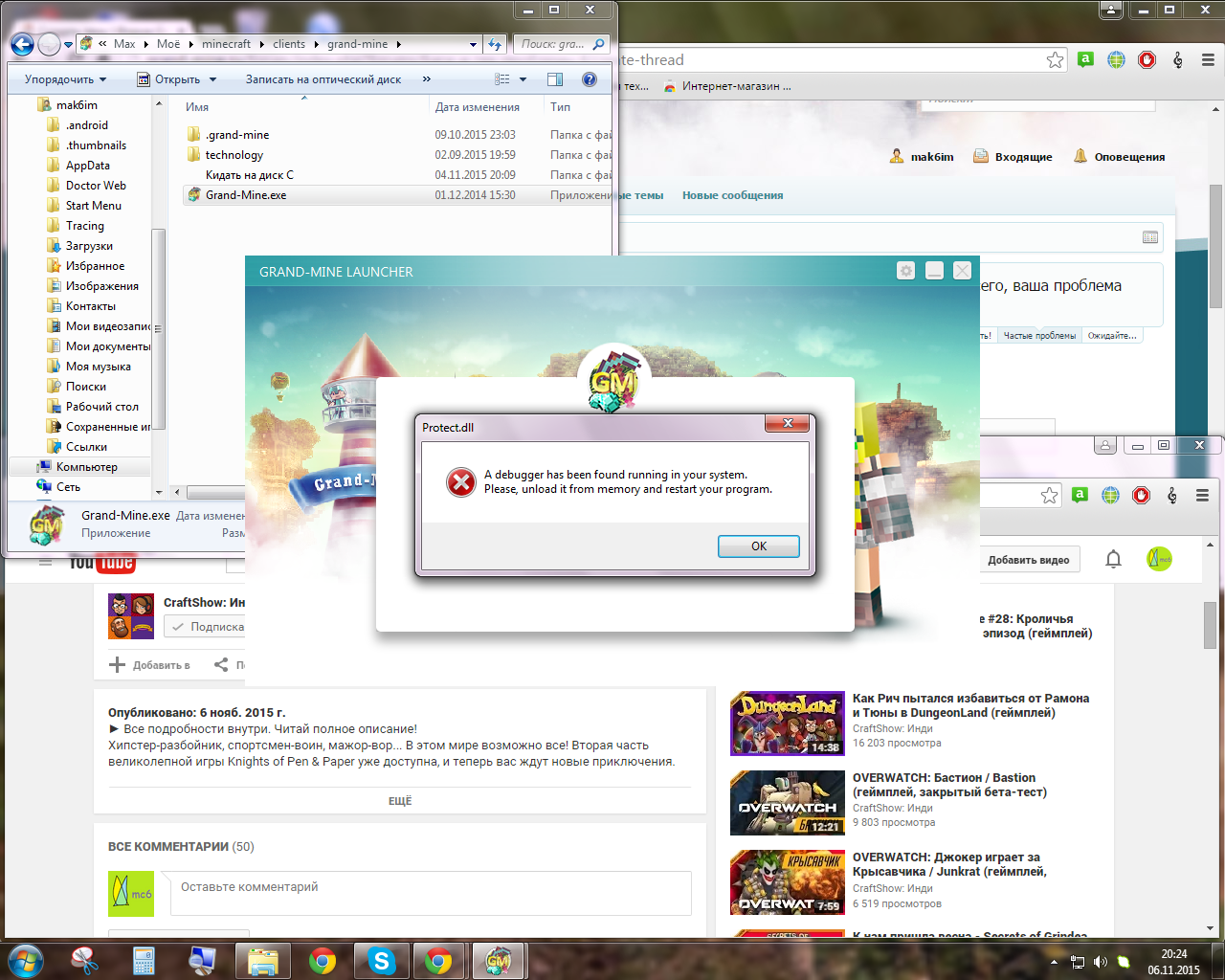The width and height of the screenshot is (1225, 980).
Task: Open Skype from the taskbar
Action: [x=381, y=960]
